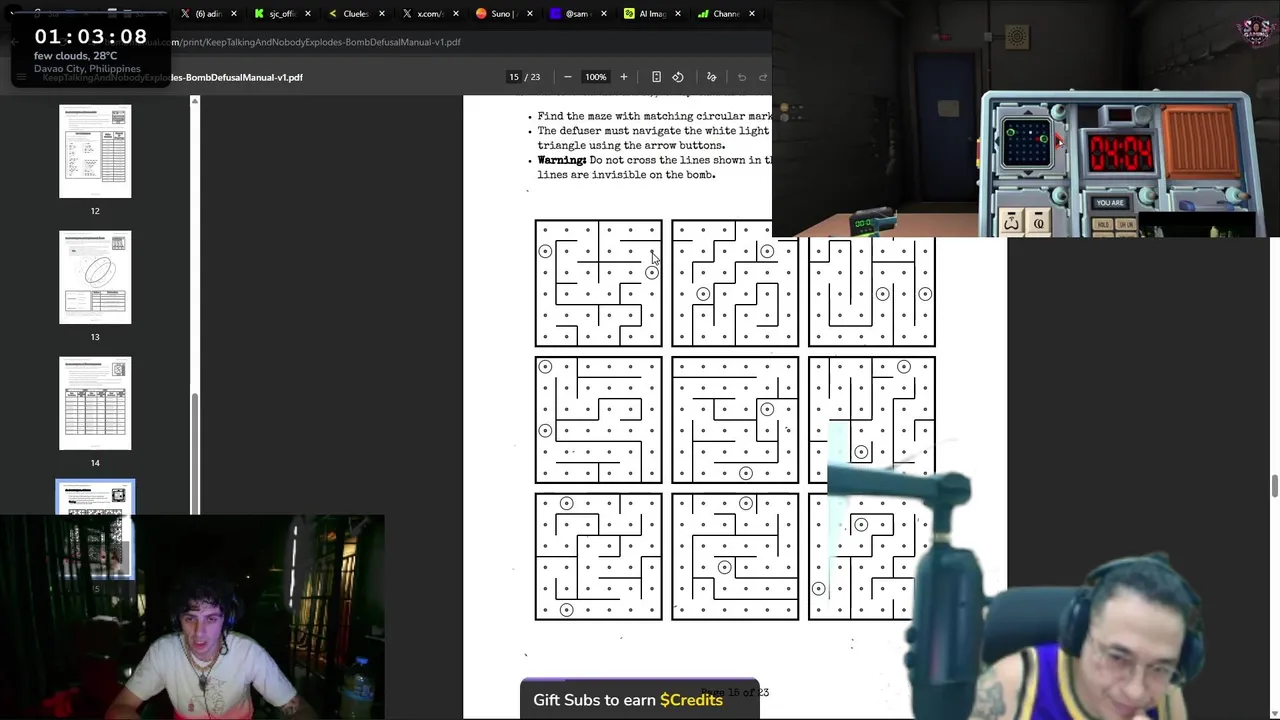The image size is (1280, 720).
Task: Click the 'Warning:' text in the manual
Action: [562, 160]
